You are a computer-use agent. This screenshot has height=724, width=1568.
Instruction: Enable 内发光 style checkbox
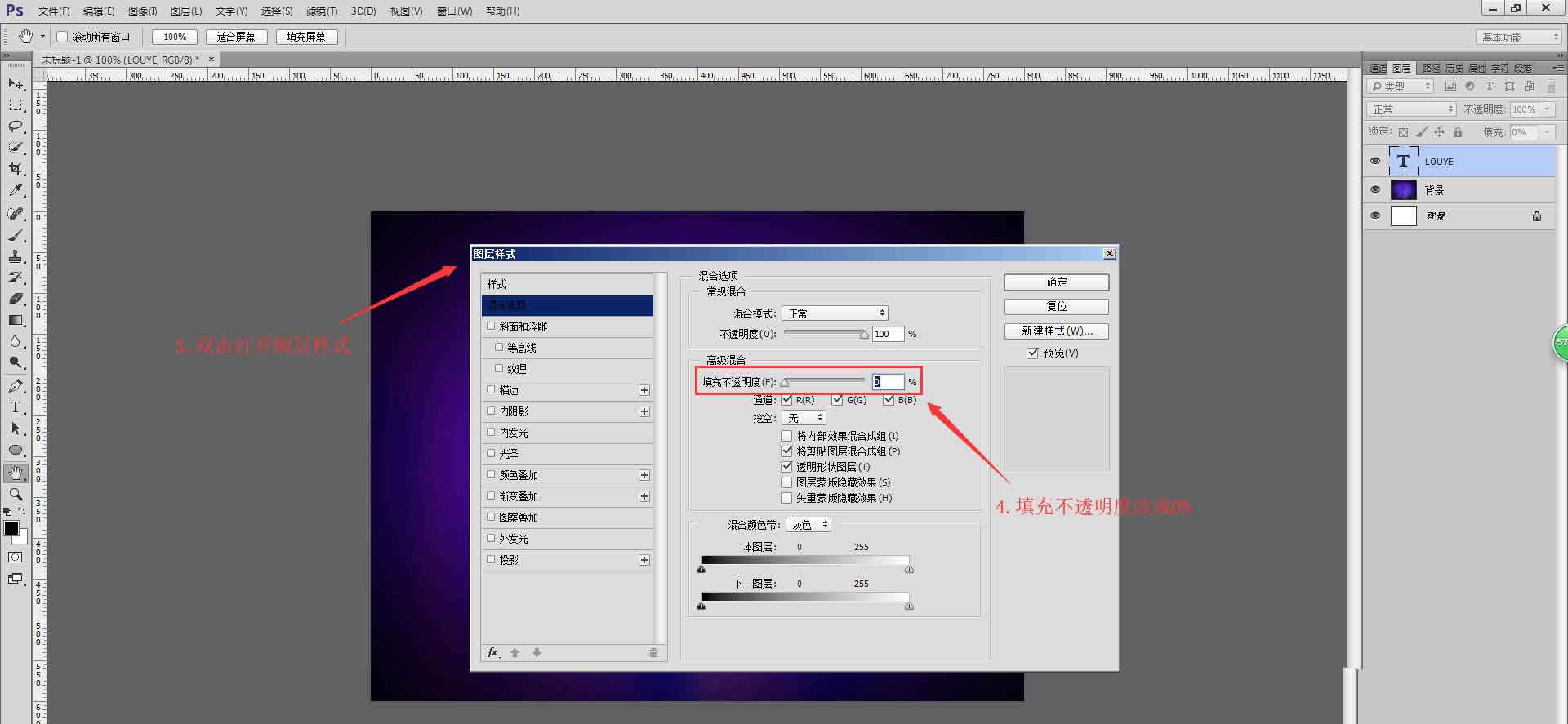coord(491,432)
